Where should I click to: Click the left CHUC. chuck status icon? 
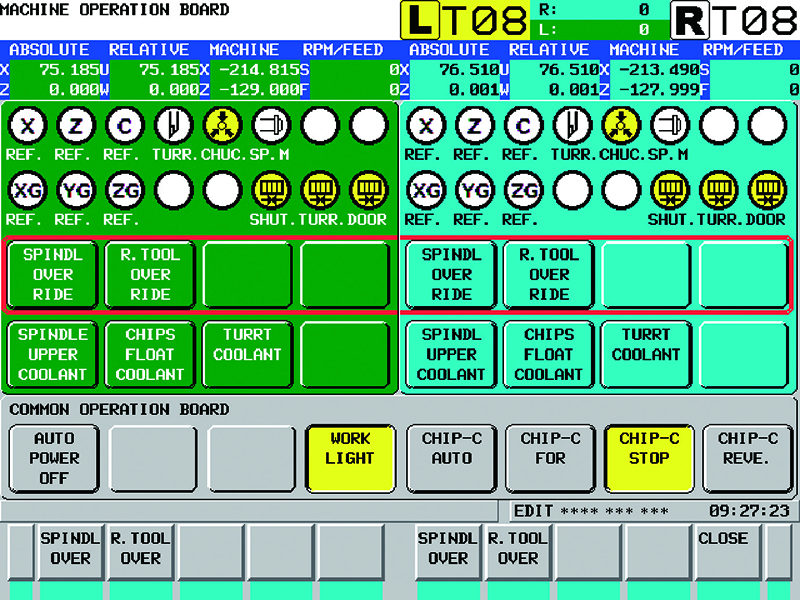click(222, 125)
